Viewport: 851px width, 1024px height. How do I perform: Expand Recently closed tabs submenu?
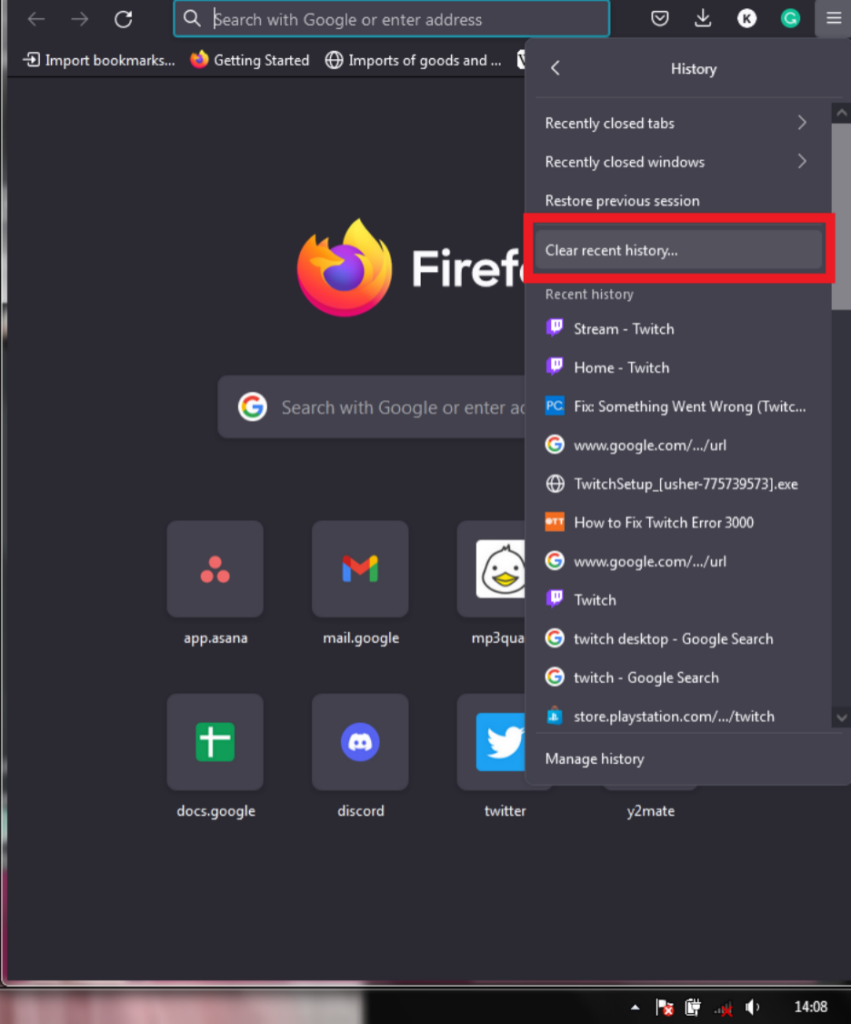pyautogui.click(x=677, y=123)
